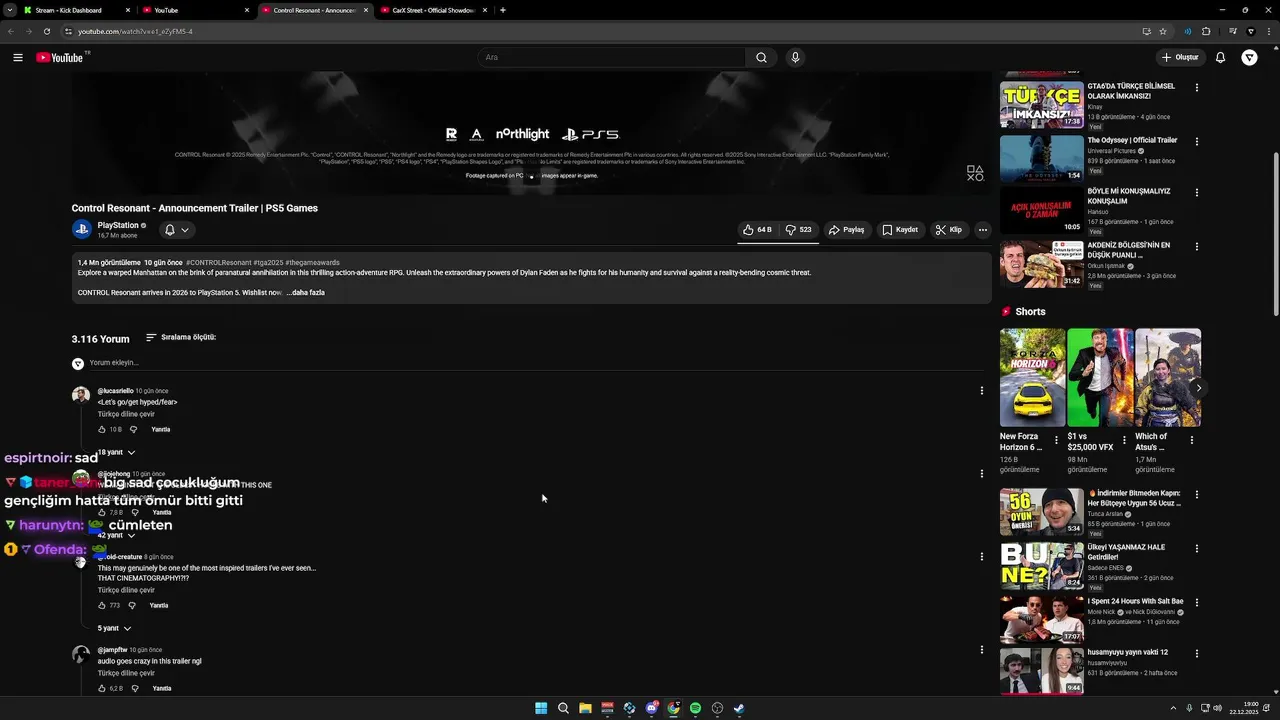Image resolution: width=1280 pixels, height=720 pixels.
Task: Open the Steam icon in the taskbar
Action: click(x=739, y=708)
